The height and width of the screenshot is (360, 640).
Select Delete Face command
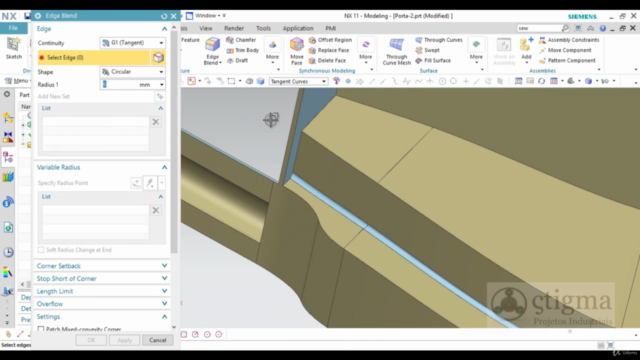coord(327,60)
